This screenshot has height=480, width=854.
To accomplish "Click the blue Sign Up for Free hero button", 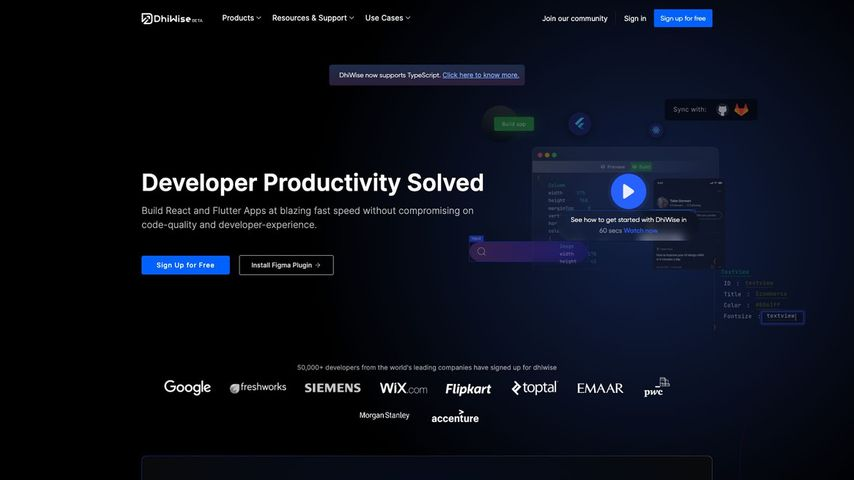I will 185,265.
